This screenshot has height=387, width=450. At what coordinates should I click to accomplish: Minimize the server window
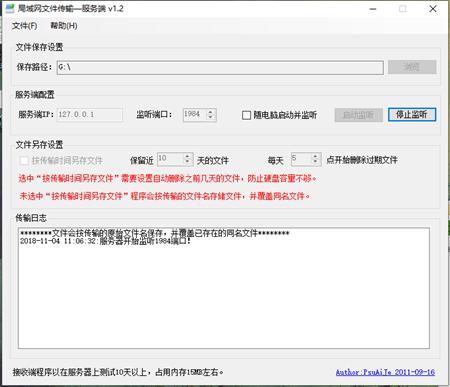pos(373,9)
